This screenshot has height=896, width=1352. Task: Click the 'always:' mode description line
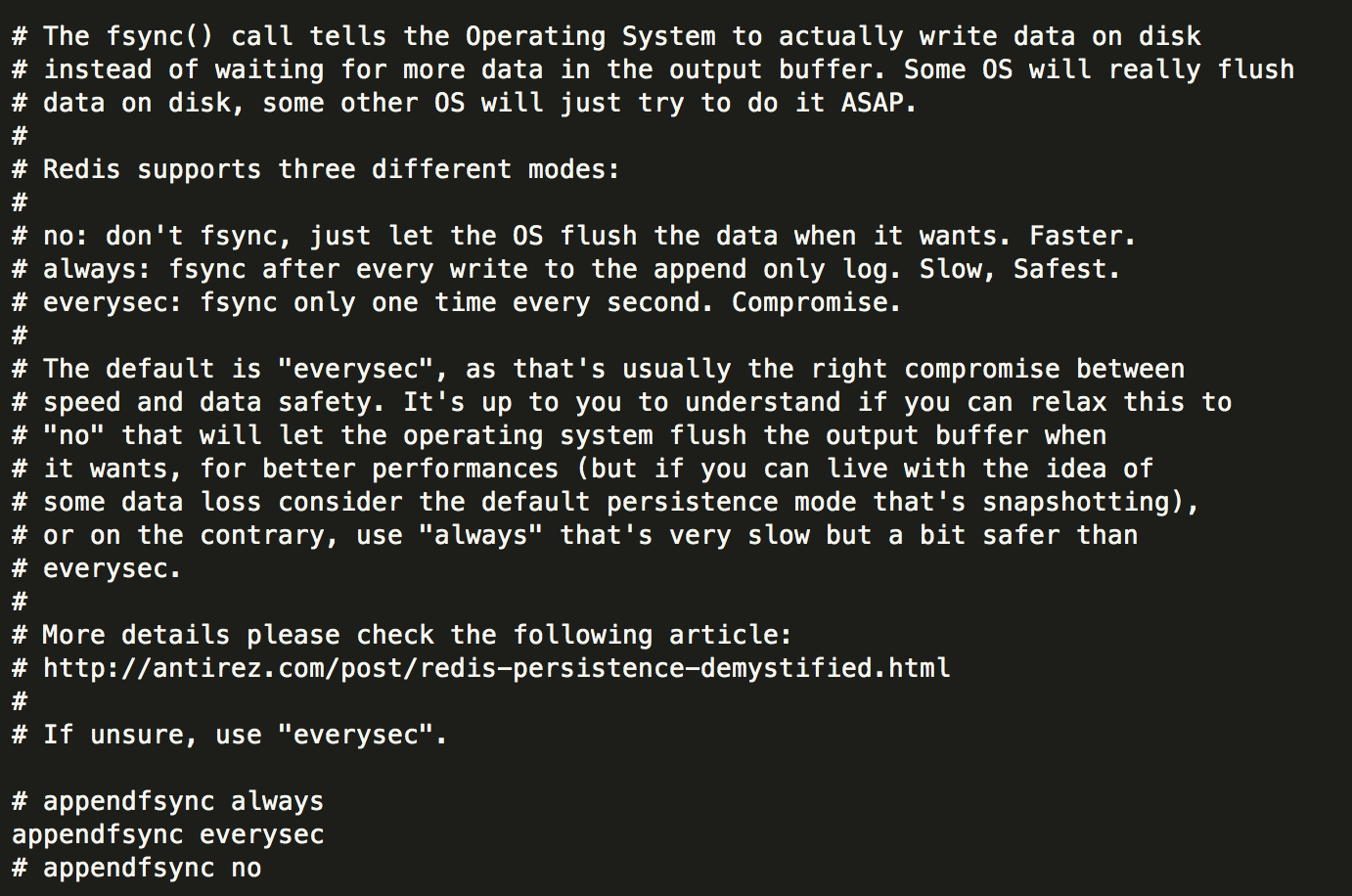coord(565,269)
